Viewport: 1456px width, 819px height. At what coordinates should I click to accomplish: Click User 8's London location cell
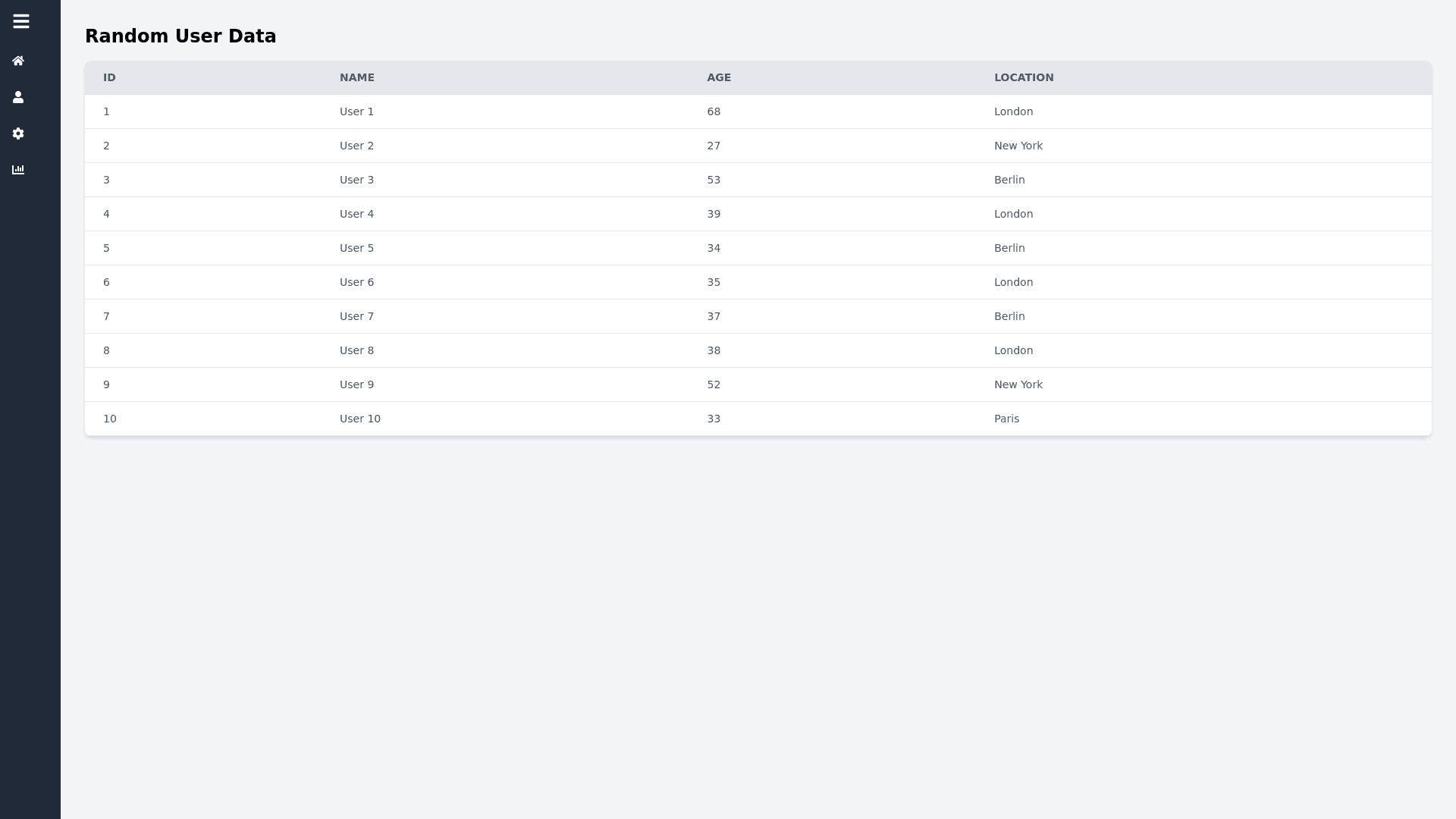pyautogui.click(x=1013, y=350)
